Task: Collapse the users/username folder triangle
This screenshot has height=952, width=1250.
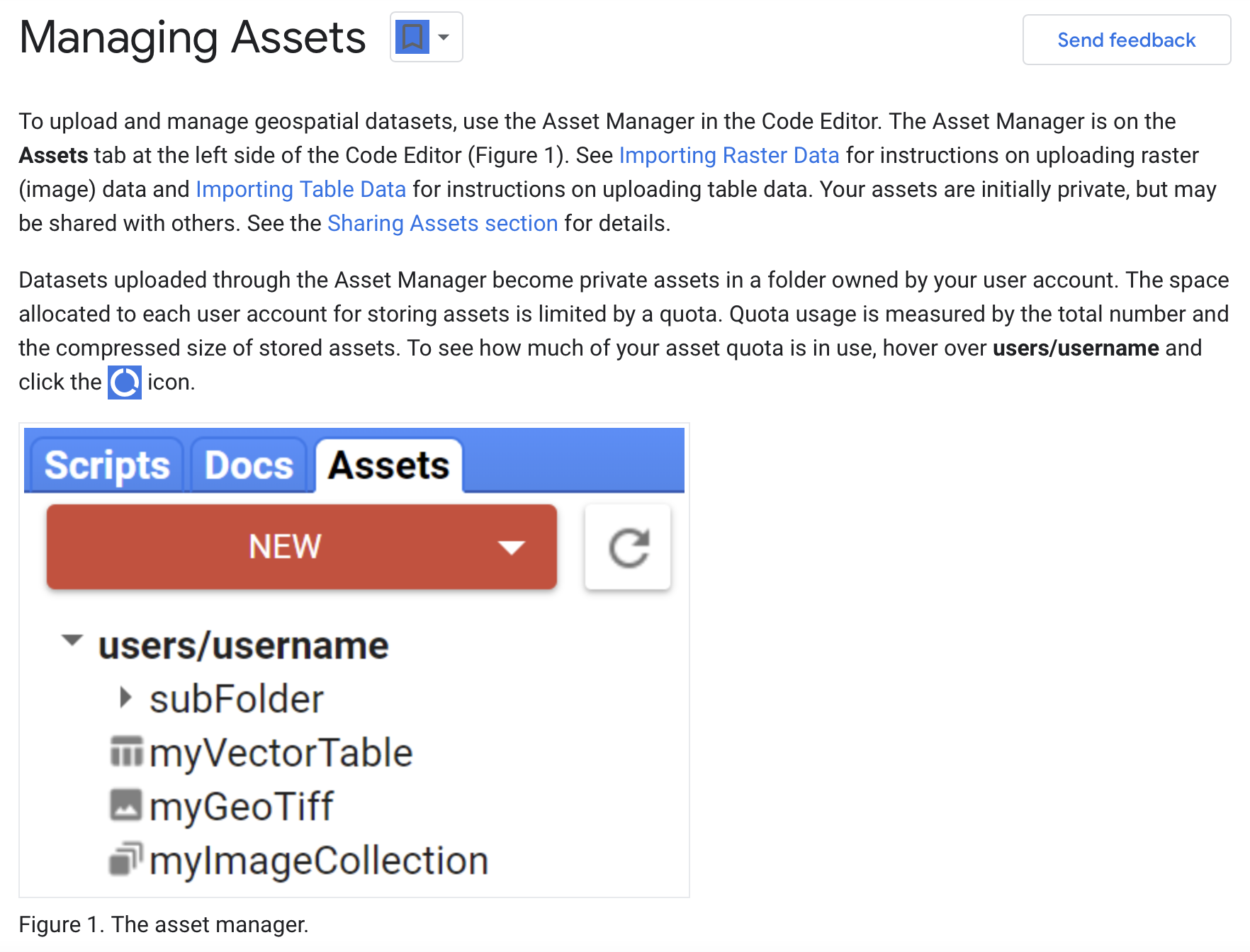Action: coord(72,640)
